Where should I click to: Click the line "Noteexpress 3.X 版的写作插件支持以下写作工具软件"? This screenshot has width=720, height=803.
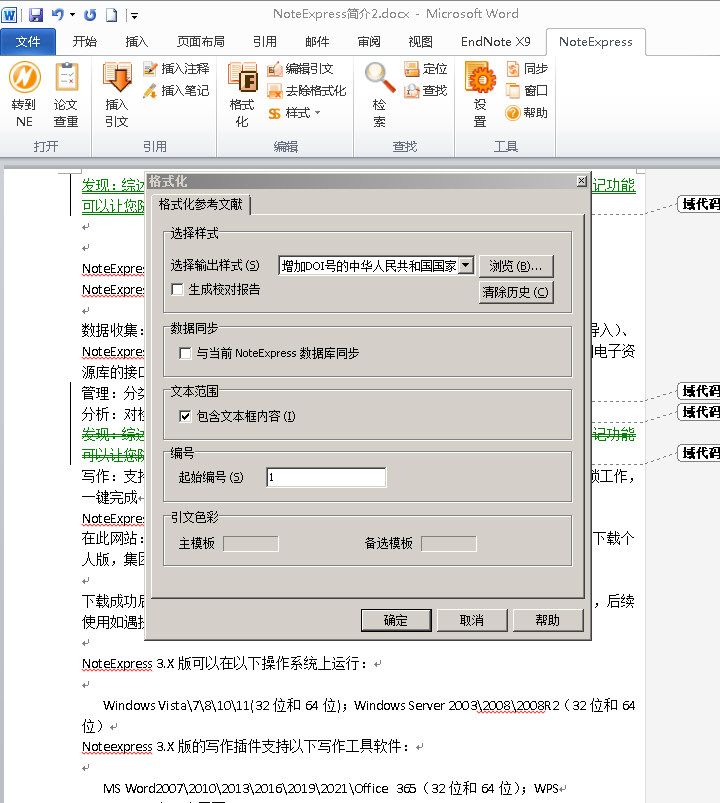tap(246, 747)
